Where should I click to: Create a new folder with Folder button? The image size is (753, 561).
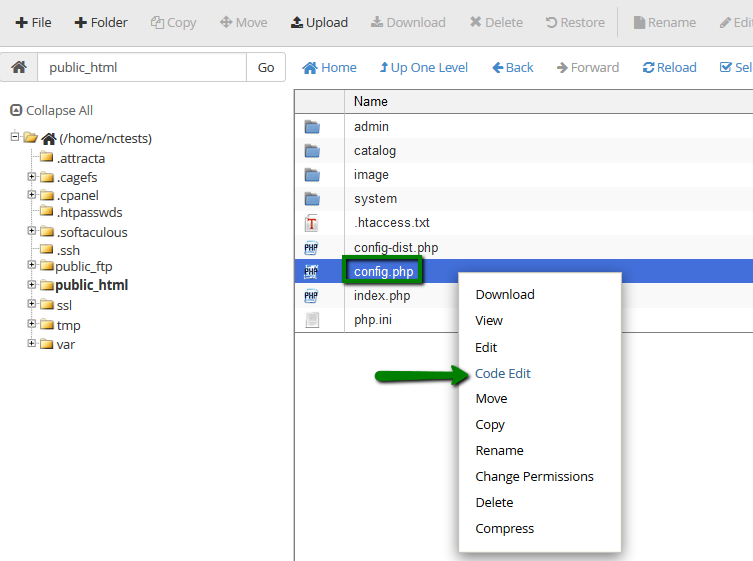coord(101,22)
